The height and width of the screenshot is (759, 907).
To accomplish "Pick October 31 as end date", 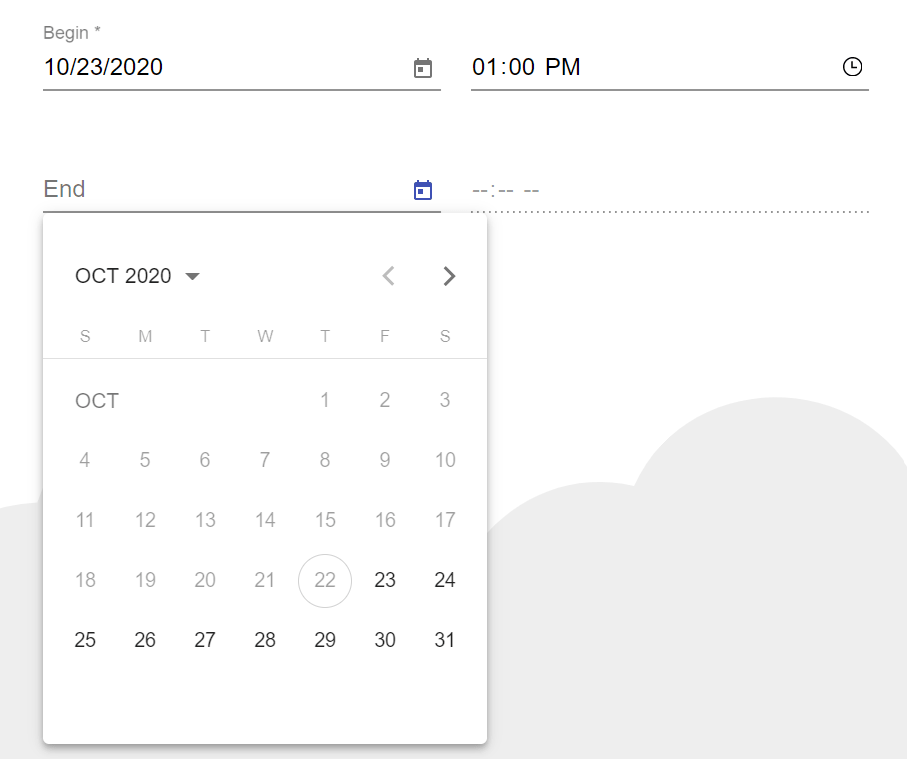I will point(445,640).
